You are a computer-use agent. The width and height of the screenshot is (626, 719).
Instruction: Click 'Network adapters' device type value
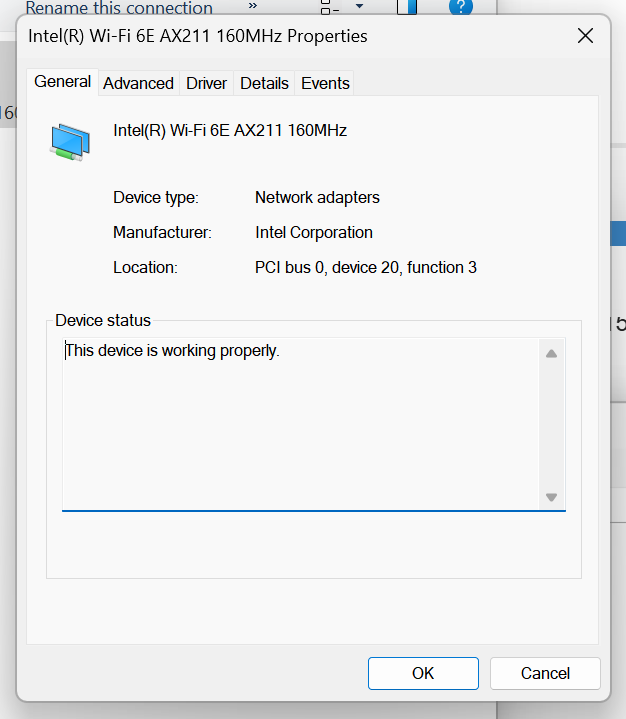point(317,198)
